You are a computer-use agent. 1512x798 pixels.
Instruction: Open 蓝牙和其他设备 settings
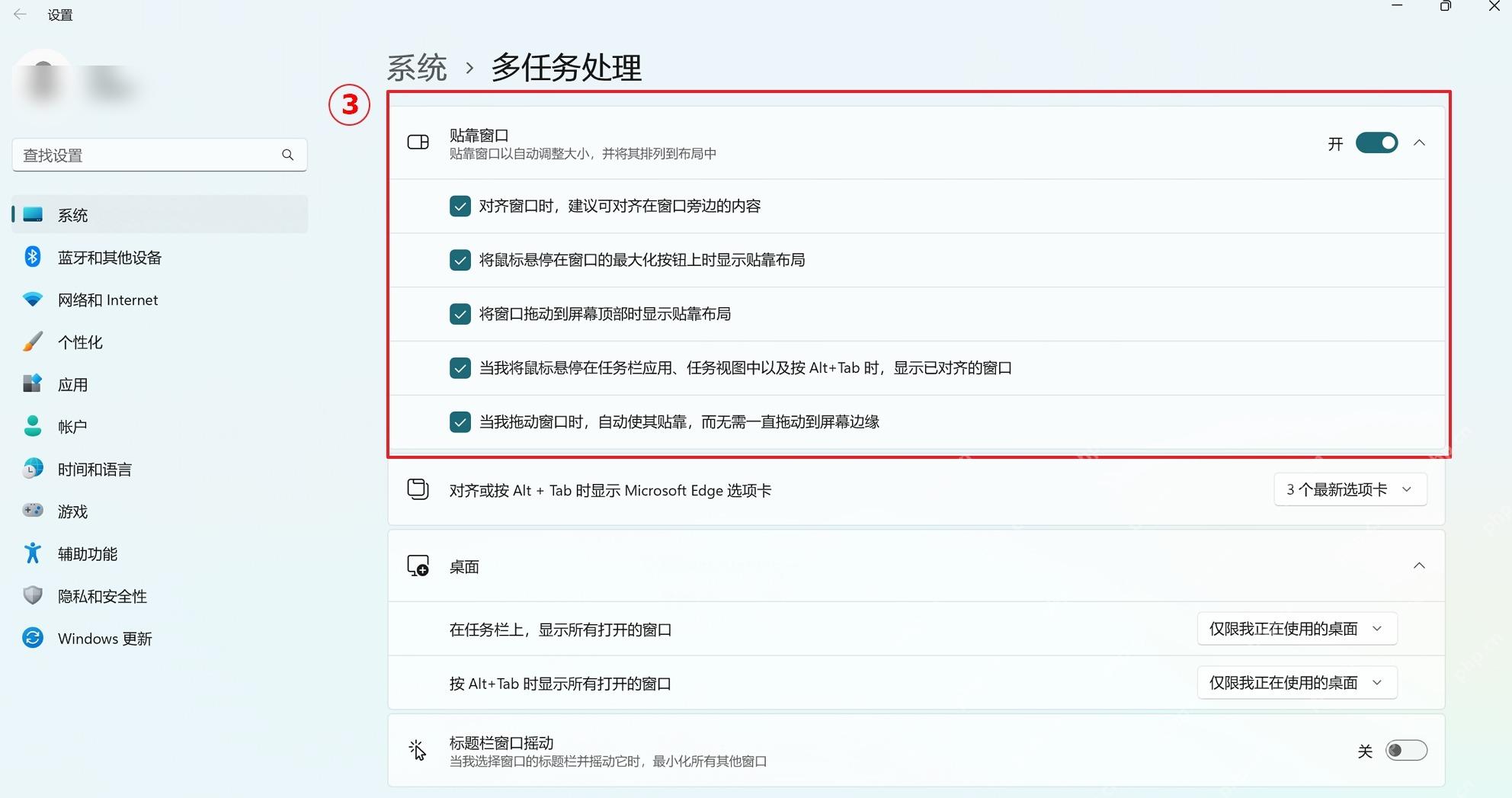[x=160, y=257]
